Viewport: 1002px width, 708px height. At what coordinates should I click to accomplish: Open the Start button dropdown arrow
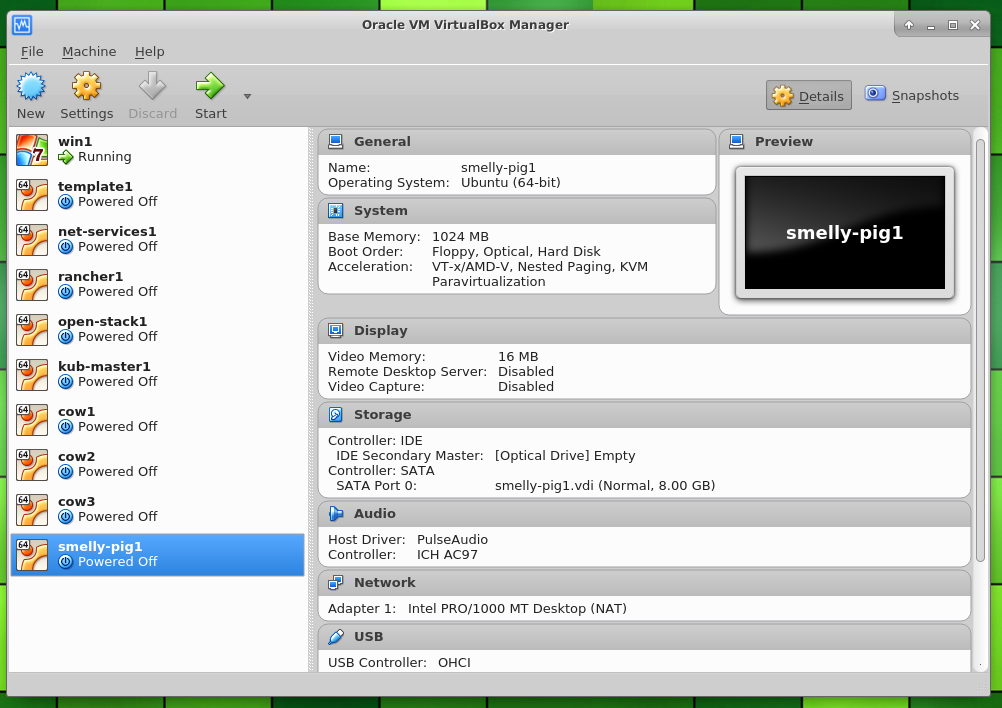pyautogui.click(x=247, y=96)
